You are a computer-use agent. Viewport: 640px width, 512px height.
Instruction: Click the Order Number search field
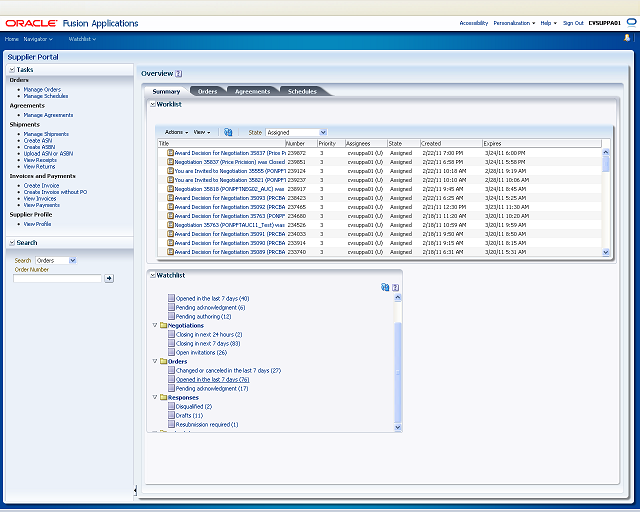pyautogui.click(x=57, y=278)
